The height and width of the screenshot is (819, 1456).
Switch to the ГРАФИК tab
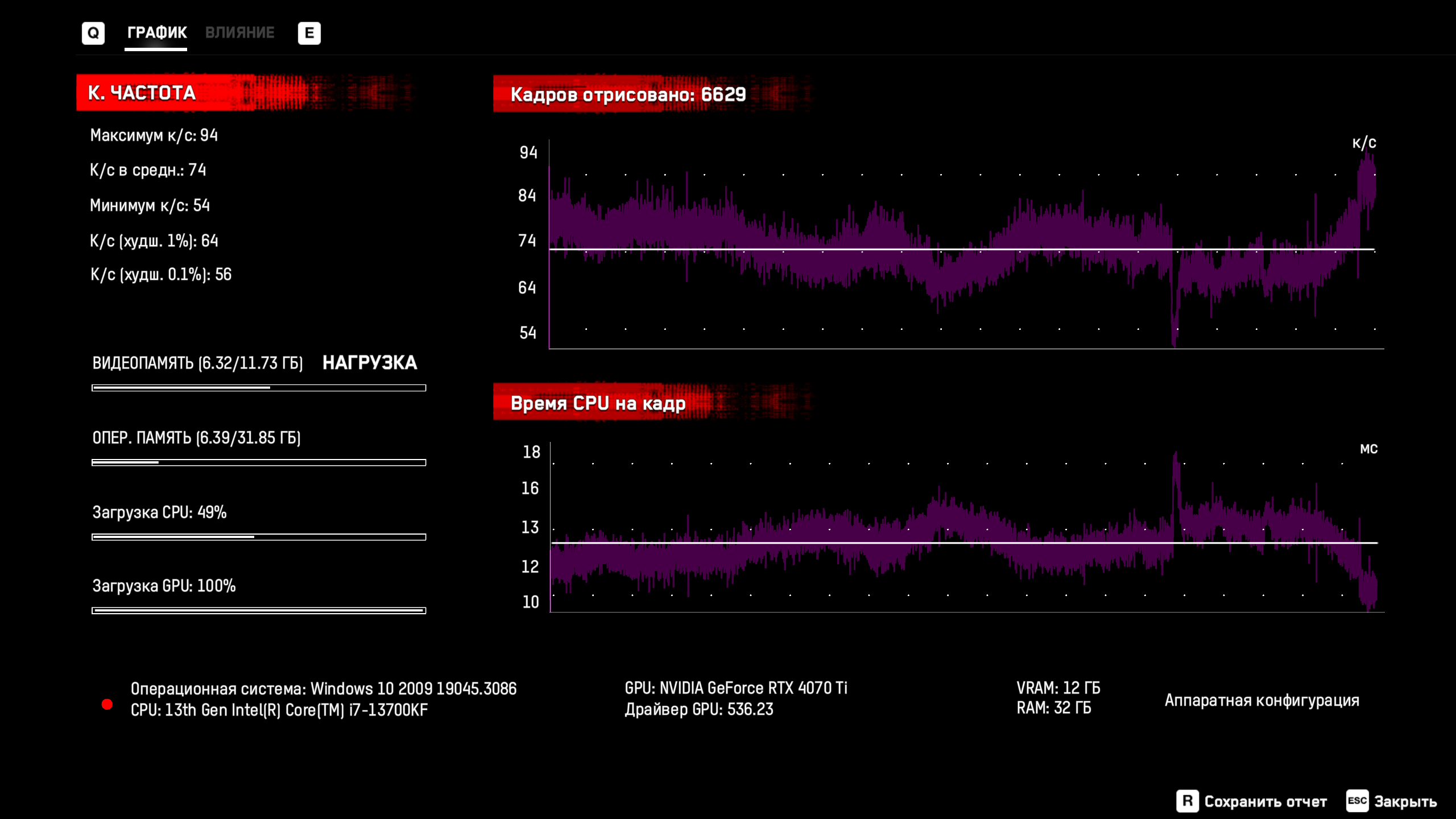click(156, 32)
